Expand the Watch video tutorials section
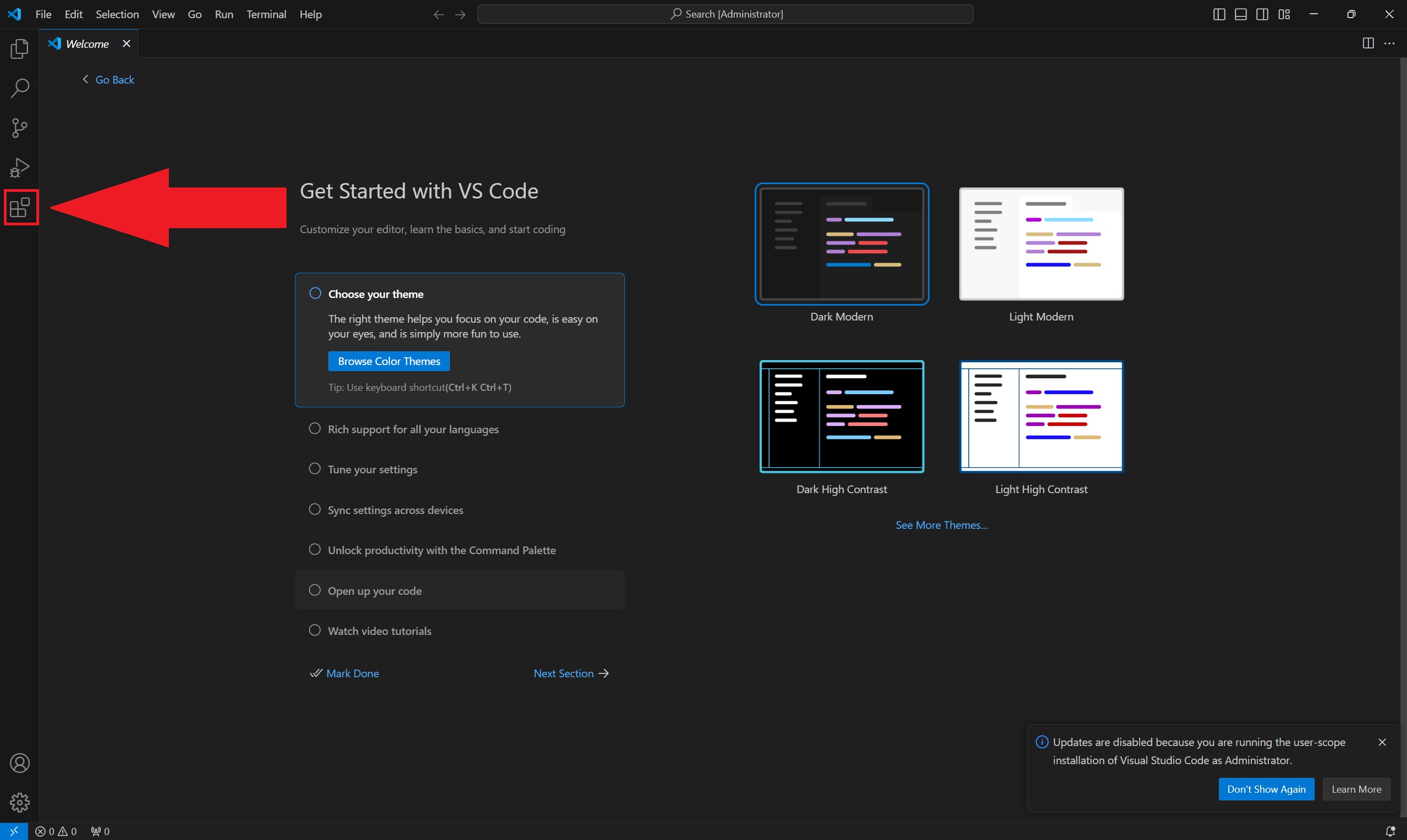 [460, 631]
